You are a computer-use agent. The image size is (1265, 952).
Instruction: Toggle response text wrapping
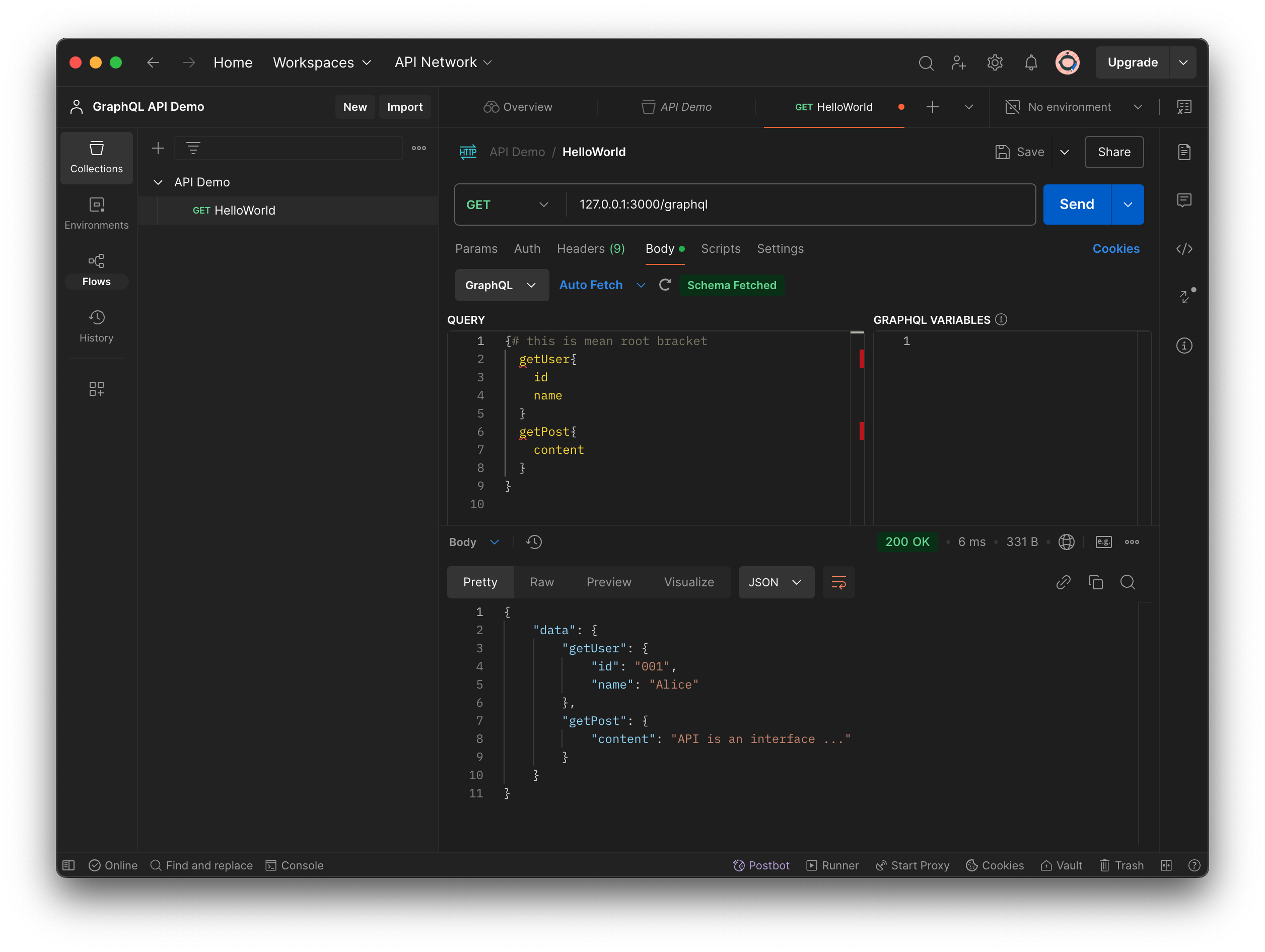(838, 582)
